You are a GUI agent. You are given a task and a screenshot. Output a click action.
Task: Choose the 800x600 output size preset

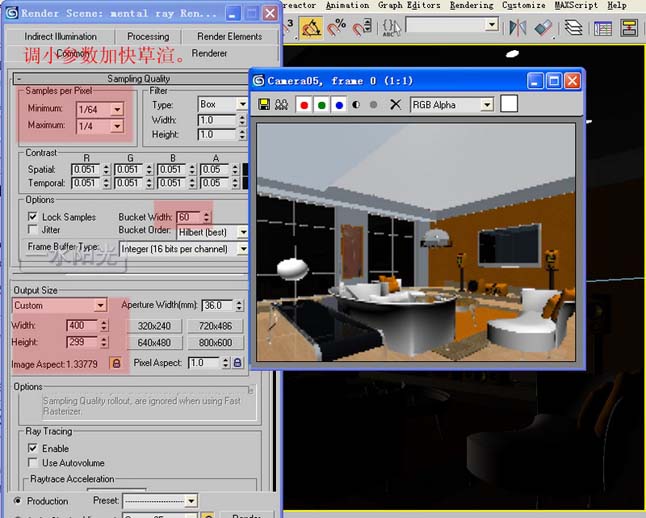tap(215, 342)
